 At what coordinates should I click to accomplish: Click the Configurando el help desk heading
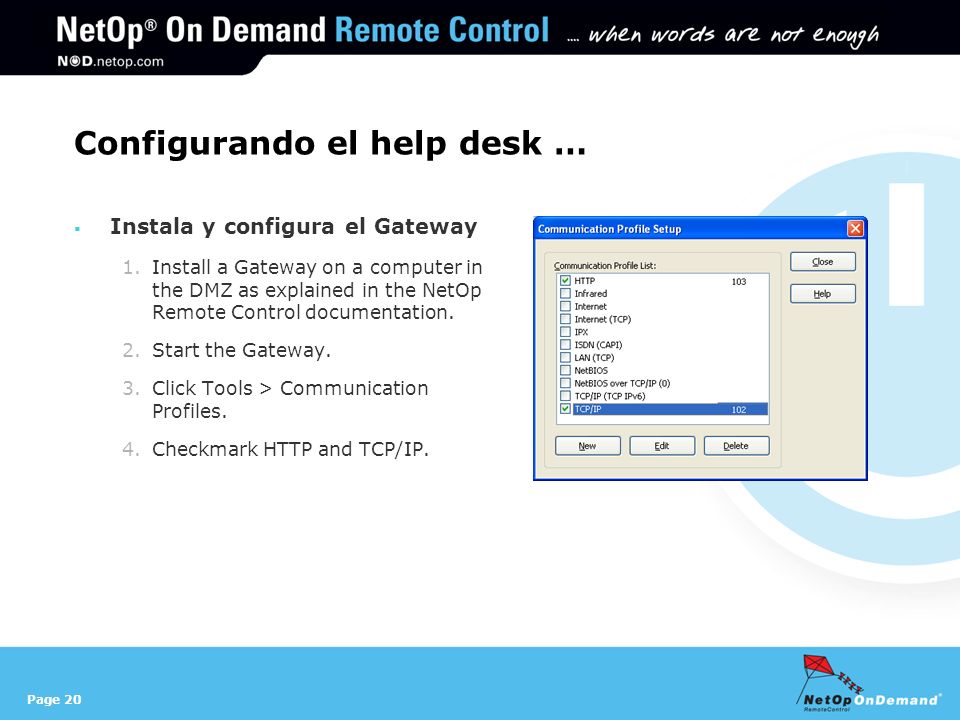click(330, 144)
